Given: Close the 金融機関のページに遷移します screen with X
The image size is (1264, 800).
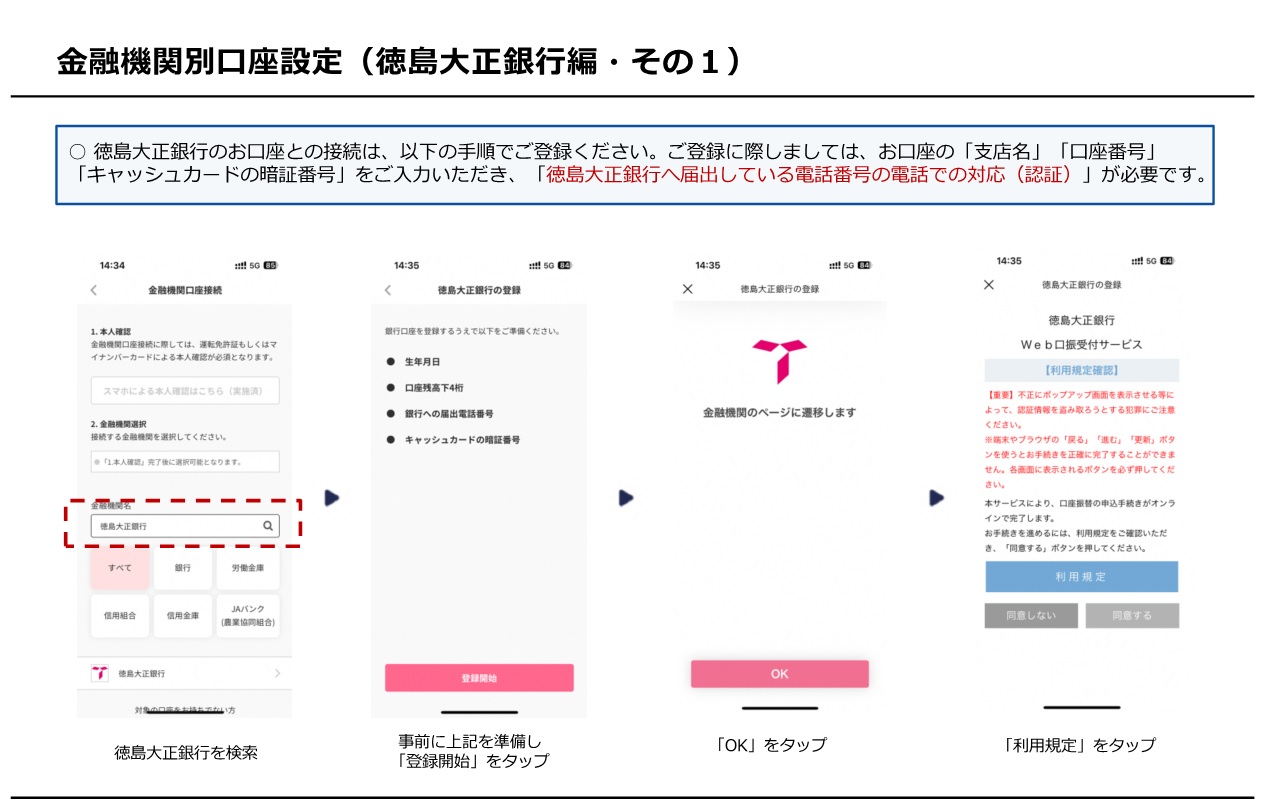Looking at the screenshot, I should [x=687, y=289].
